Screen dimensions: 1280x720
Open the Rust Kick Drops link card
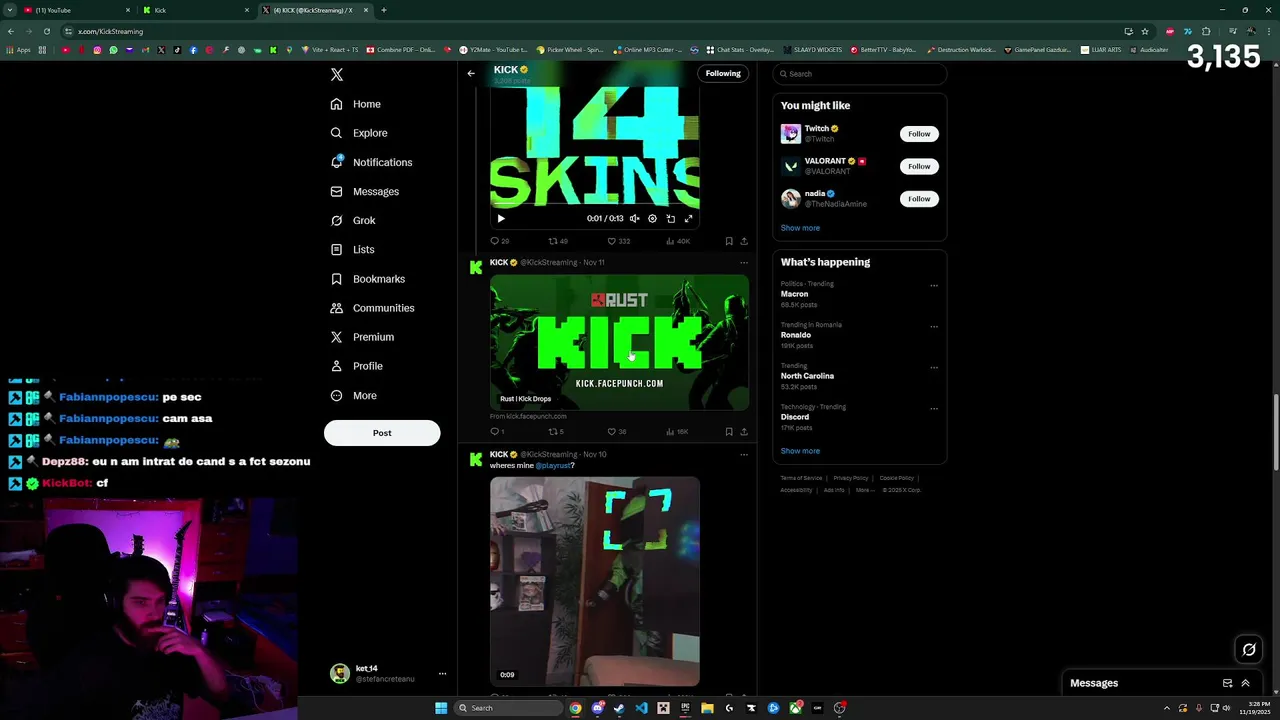[x=619, y=342]
